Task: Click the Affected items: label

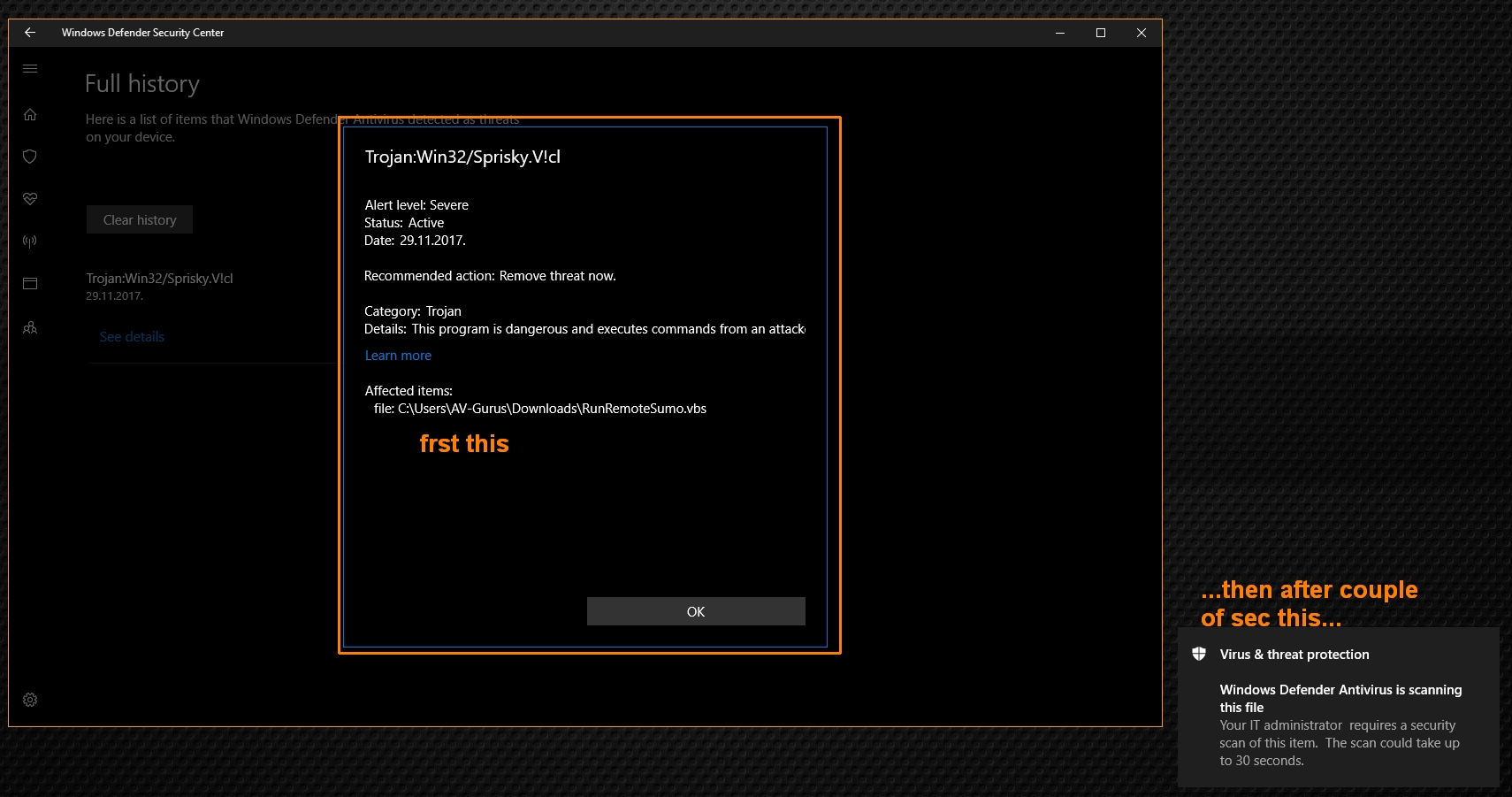Action: pos(409,391)
